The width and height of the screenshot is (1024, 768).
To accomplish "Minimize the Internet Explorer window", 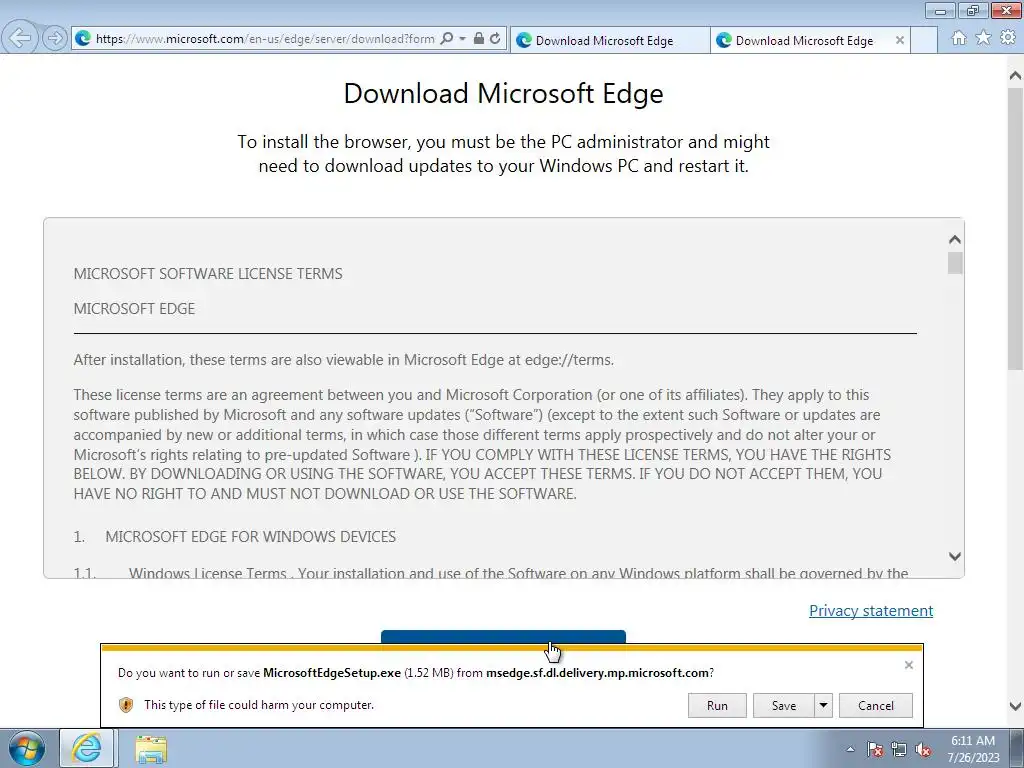I will [940, 10].
